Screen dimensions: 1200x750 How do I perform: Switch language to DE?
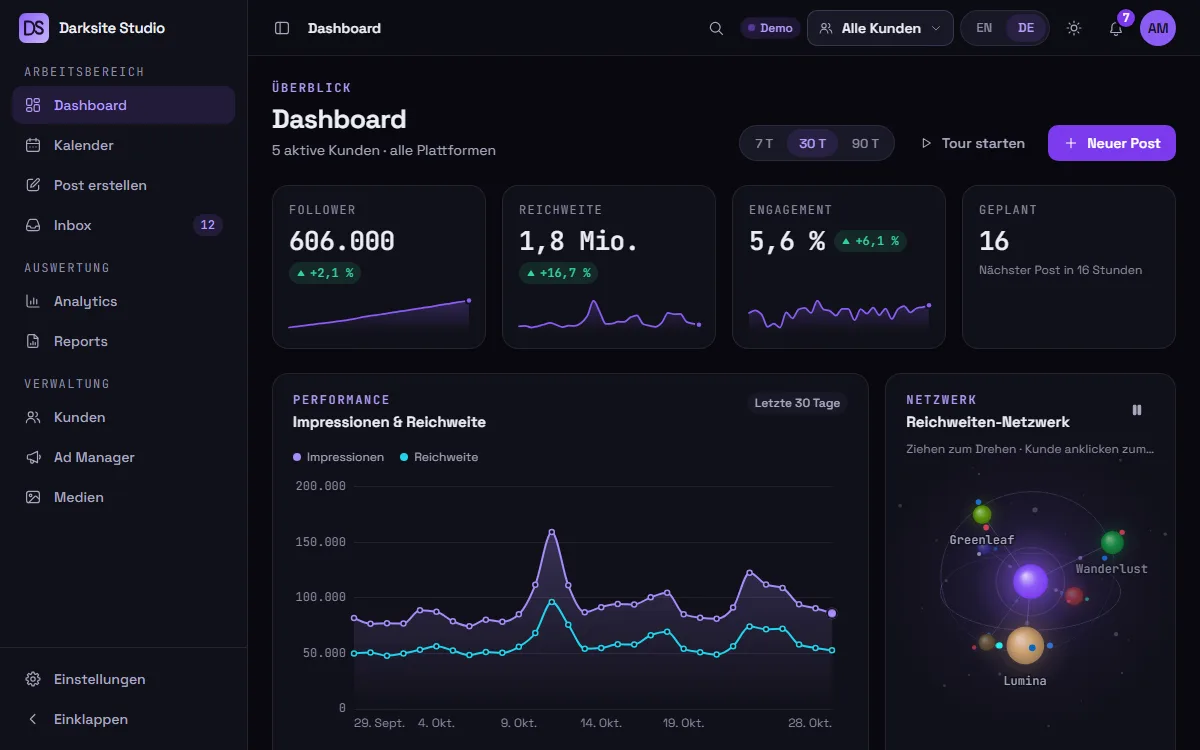tap(1026, 28)
